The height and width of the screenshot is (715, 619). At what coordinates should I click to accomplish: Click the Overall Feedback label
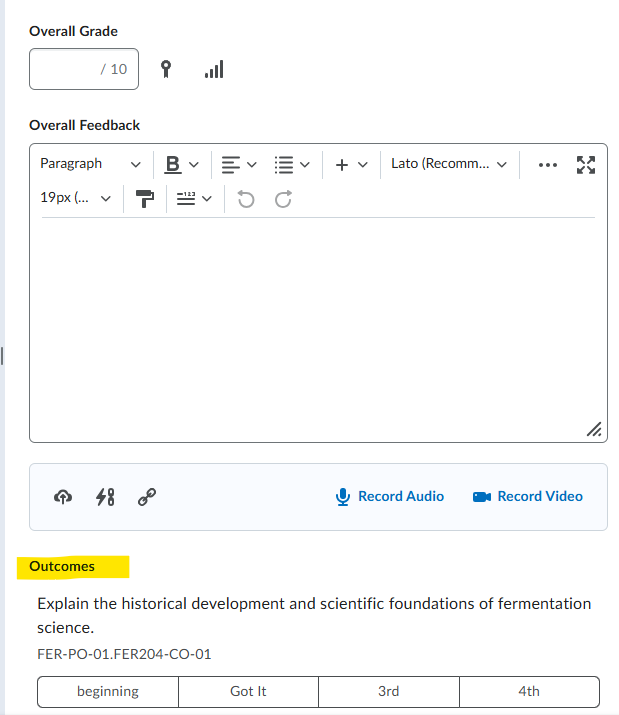(84, 125)
